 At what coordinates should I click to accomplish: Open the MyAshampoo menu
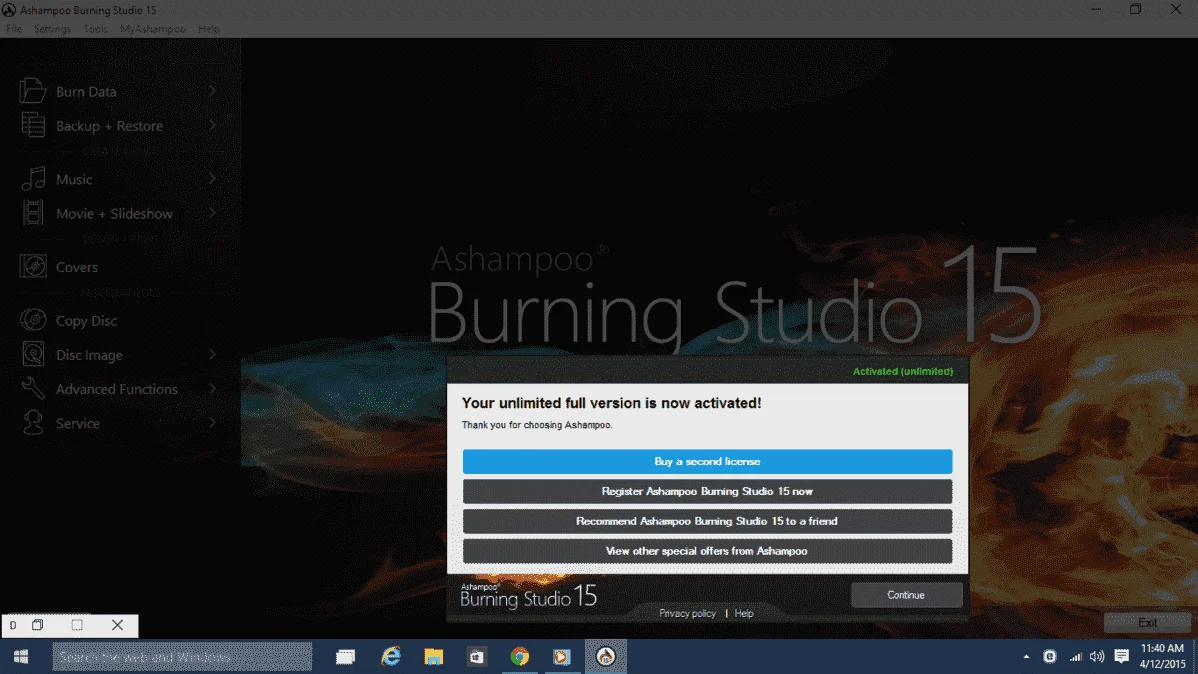point(153,29)
